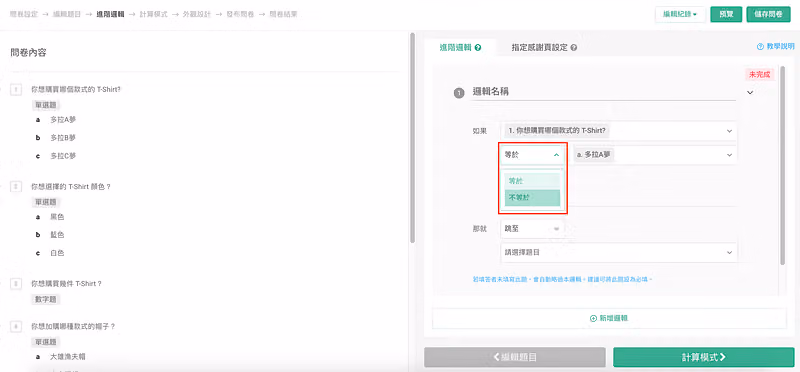Collapse the logic card with chevron
800x372 pixels.
click(750, 93)
